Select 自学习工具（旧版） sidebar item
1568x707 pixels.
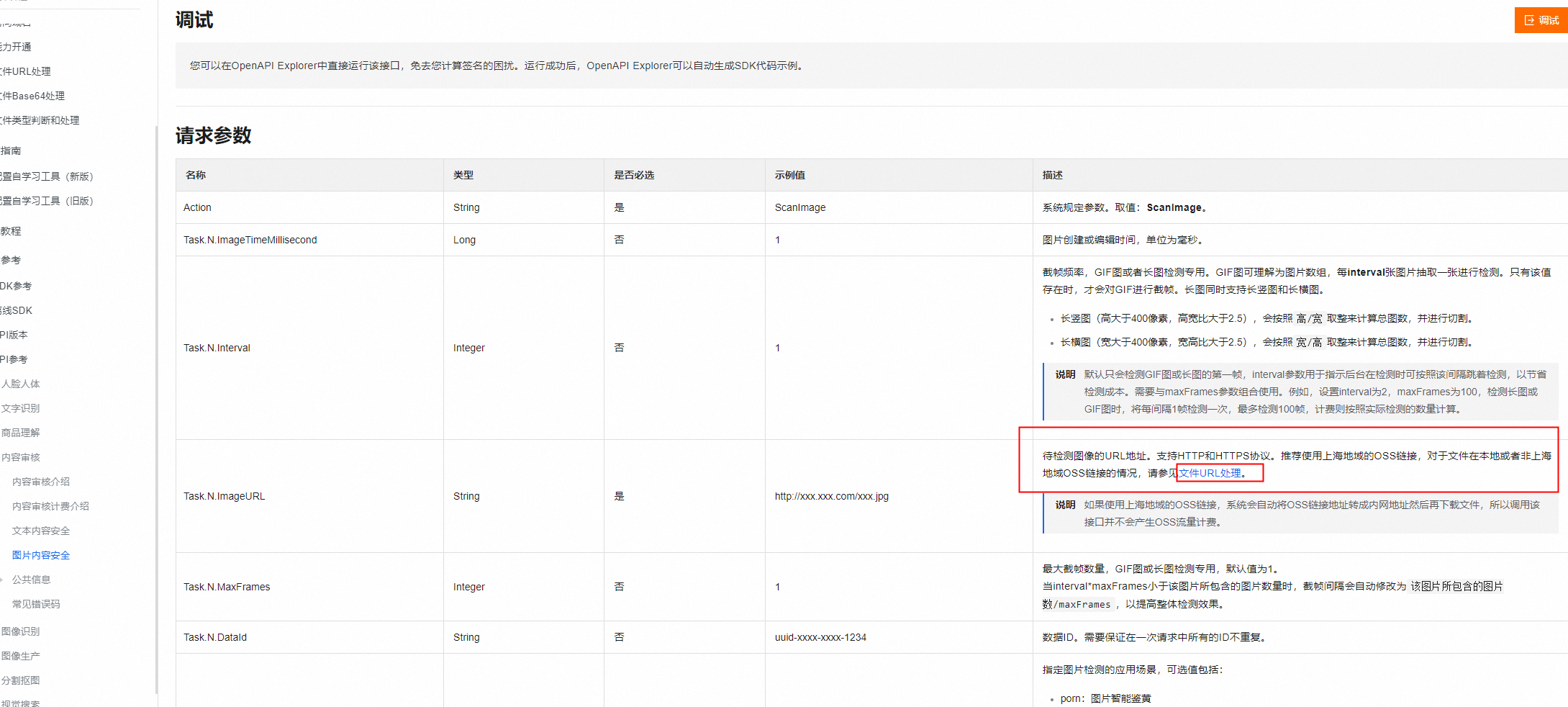pyautogui.click(x=47, y=201)
